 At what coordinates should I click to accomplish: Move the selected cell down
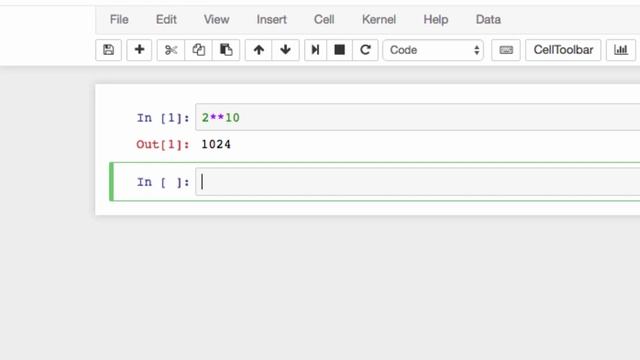[285, 50]
